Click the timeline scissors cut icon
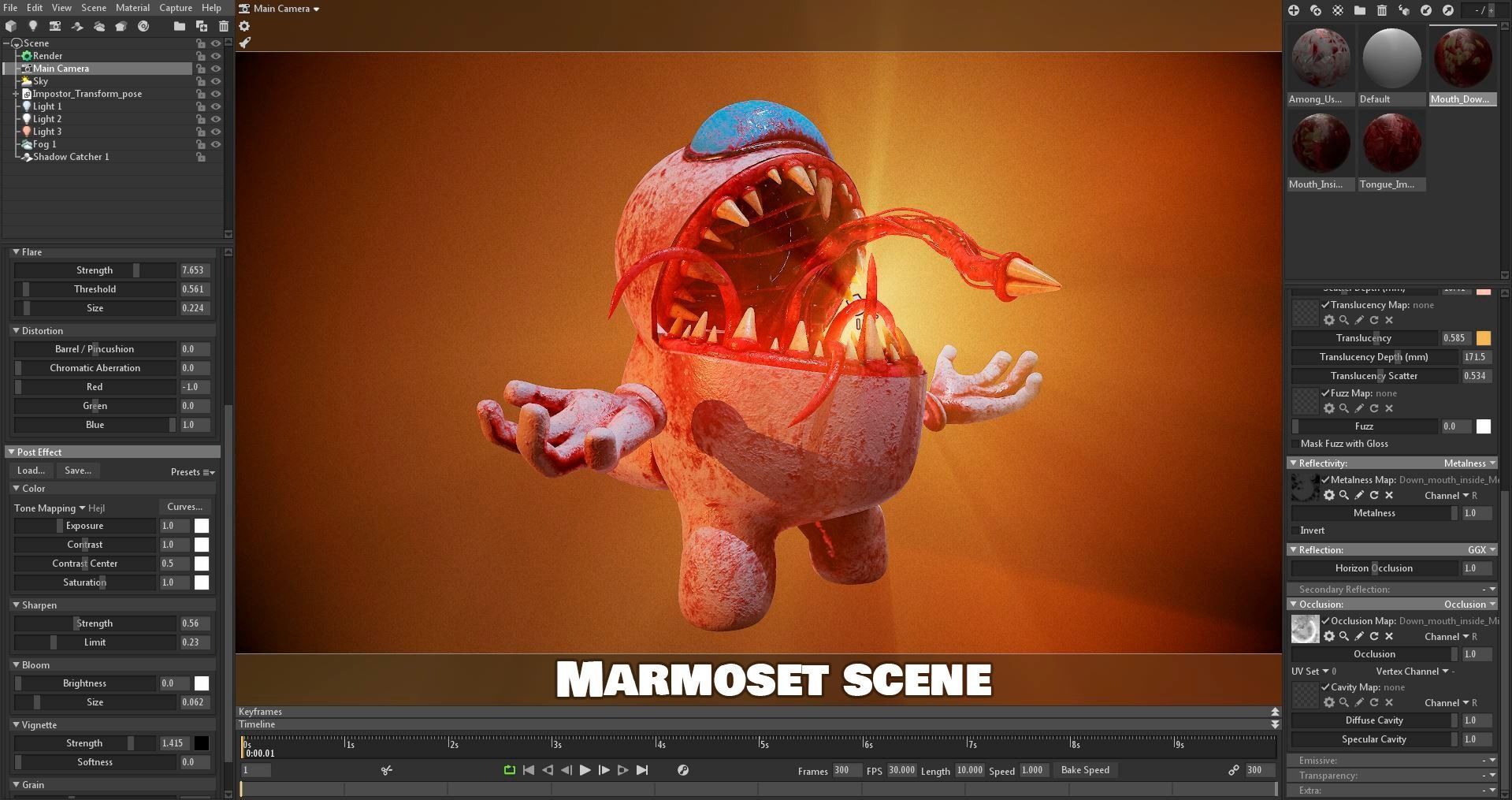Screen dimensions: 1512x800 tap(387, 770)
